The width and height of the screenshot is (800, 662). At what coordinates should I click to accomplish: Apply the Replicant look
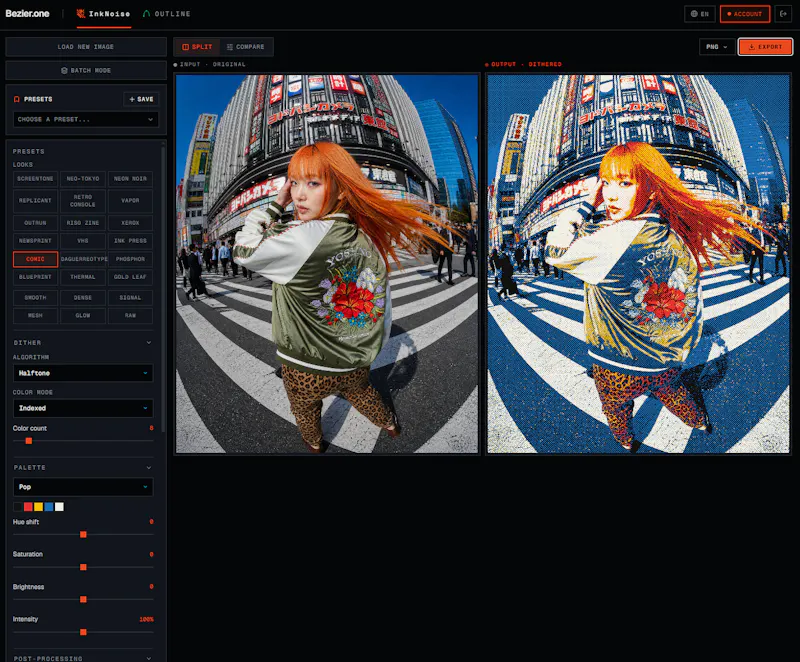[x=35, y=200]
